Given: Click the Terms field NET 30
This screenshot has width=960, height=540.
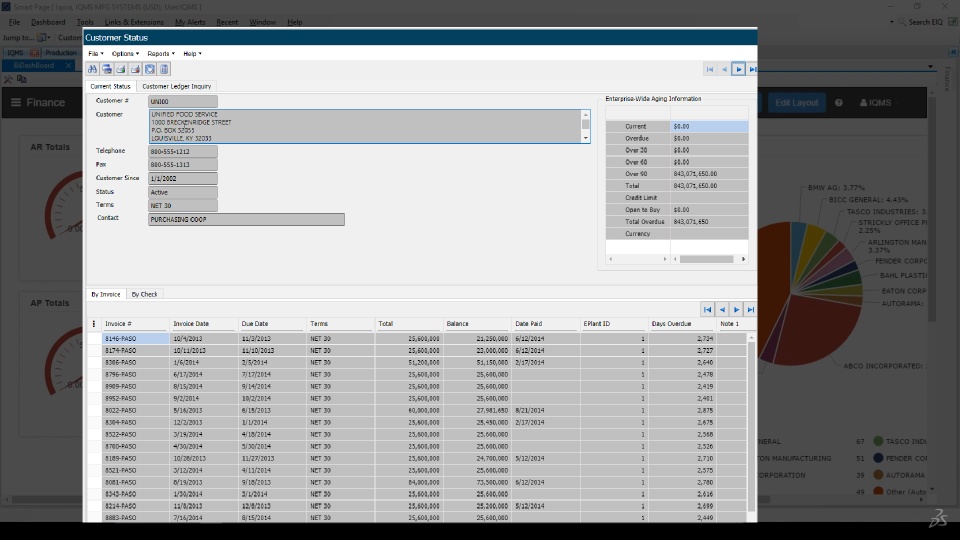Looking at the screenshot, I should [182, 206].
